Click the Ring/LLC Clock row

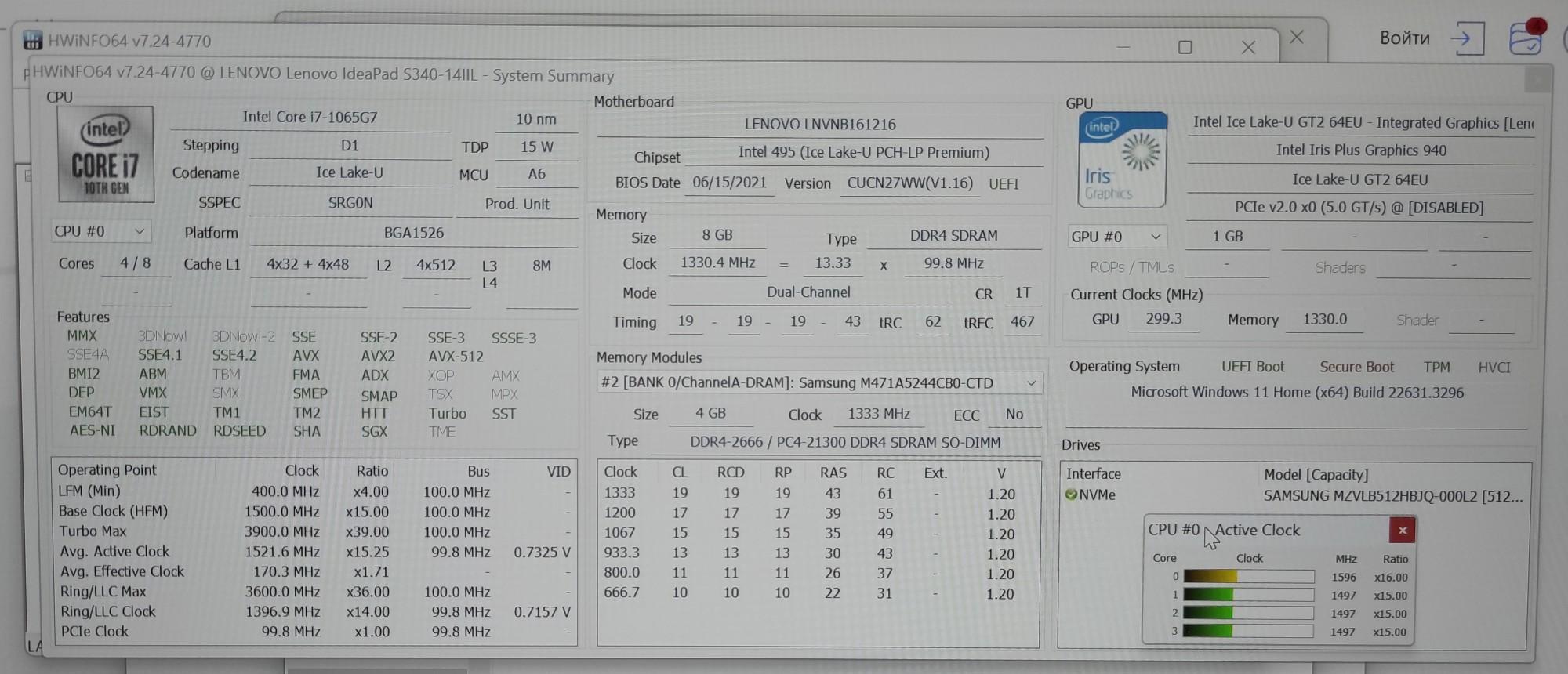click(315, 611)
